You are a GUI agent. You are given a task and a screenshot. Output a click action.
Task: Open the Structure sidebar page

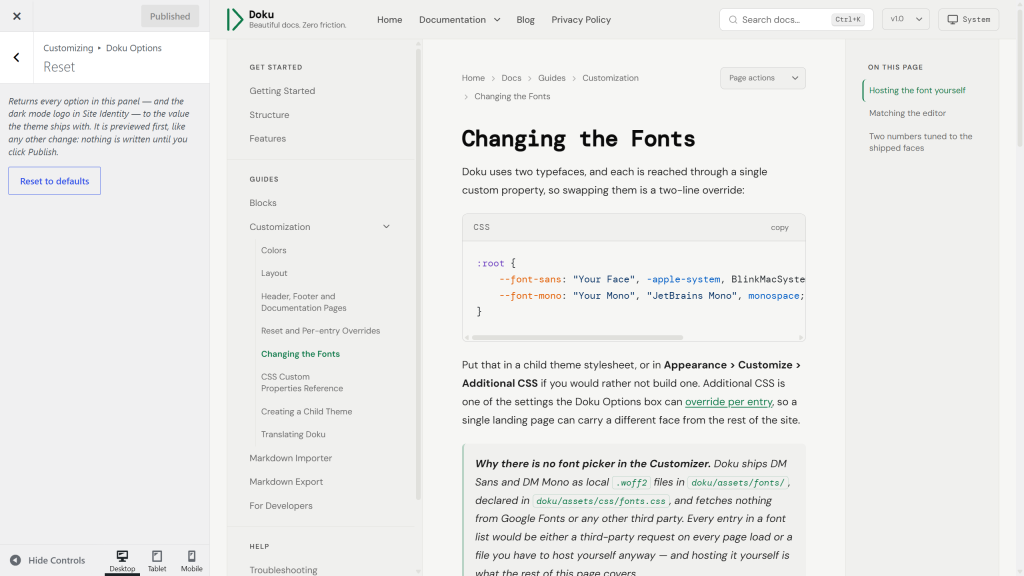point(269,115)
